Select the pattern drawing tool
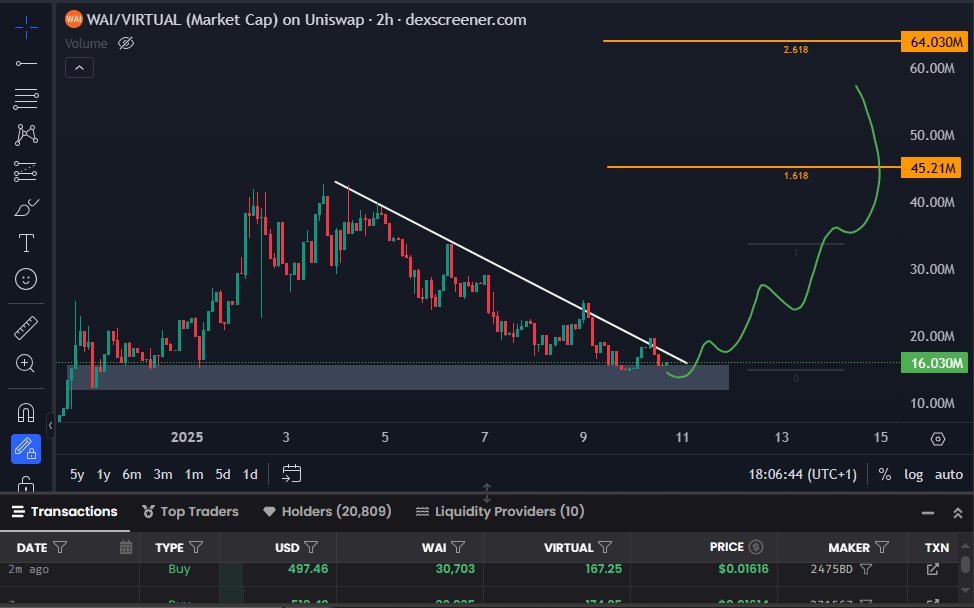974x608 pixels. pyautogui.click(x=26, y=135)
